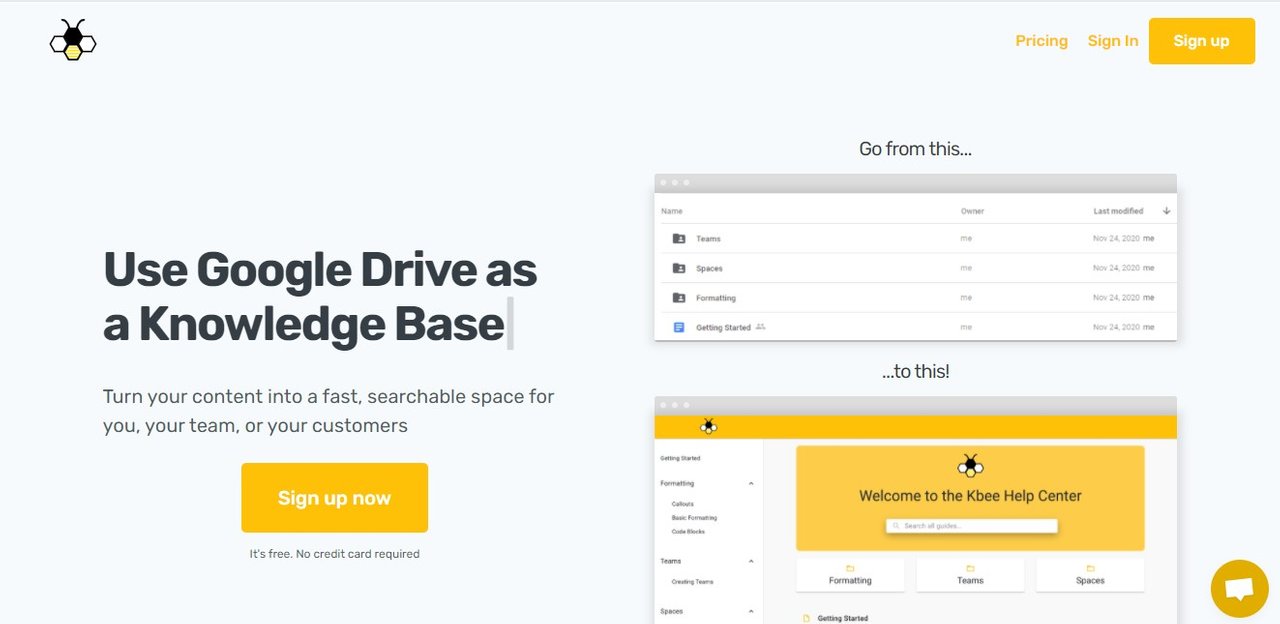Select the Teams row in Drive list
Screen dimensions: 1280x624
click(x=915, y=239)
